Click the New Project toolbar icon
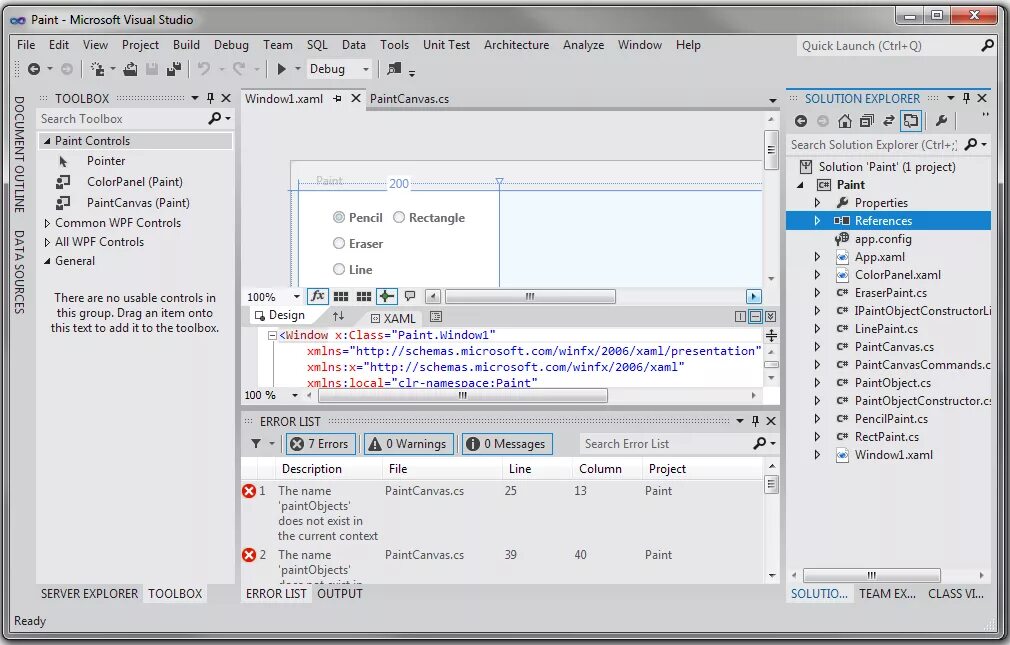 [97, 69]
